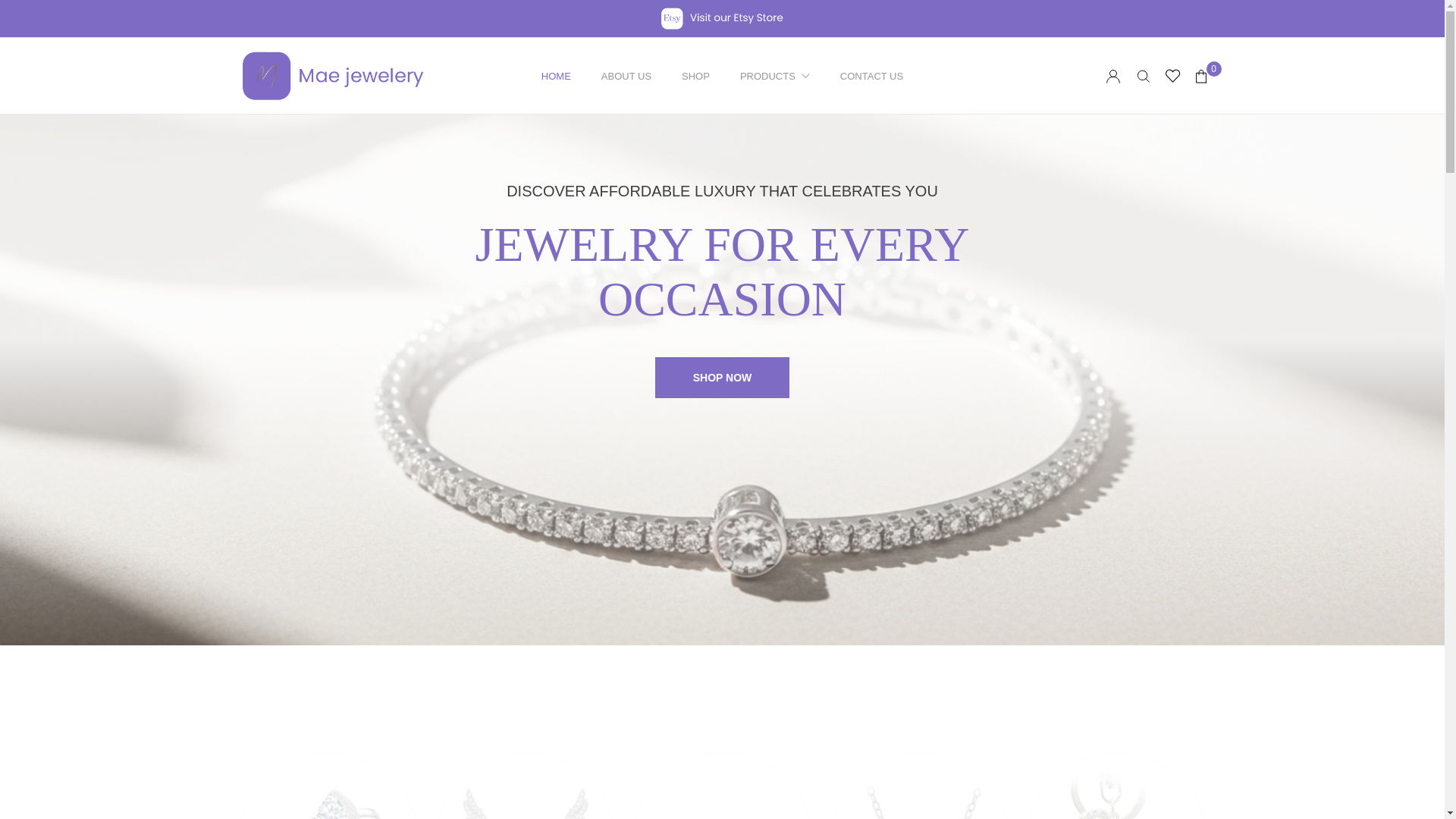Open the wishlist heart icon
Screen dimensions: 1456x819
(1172, 76)
